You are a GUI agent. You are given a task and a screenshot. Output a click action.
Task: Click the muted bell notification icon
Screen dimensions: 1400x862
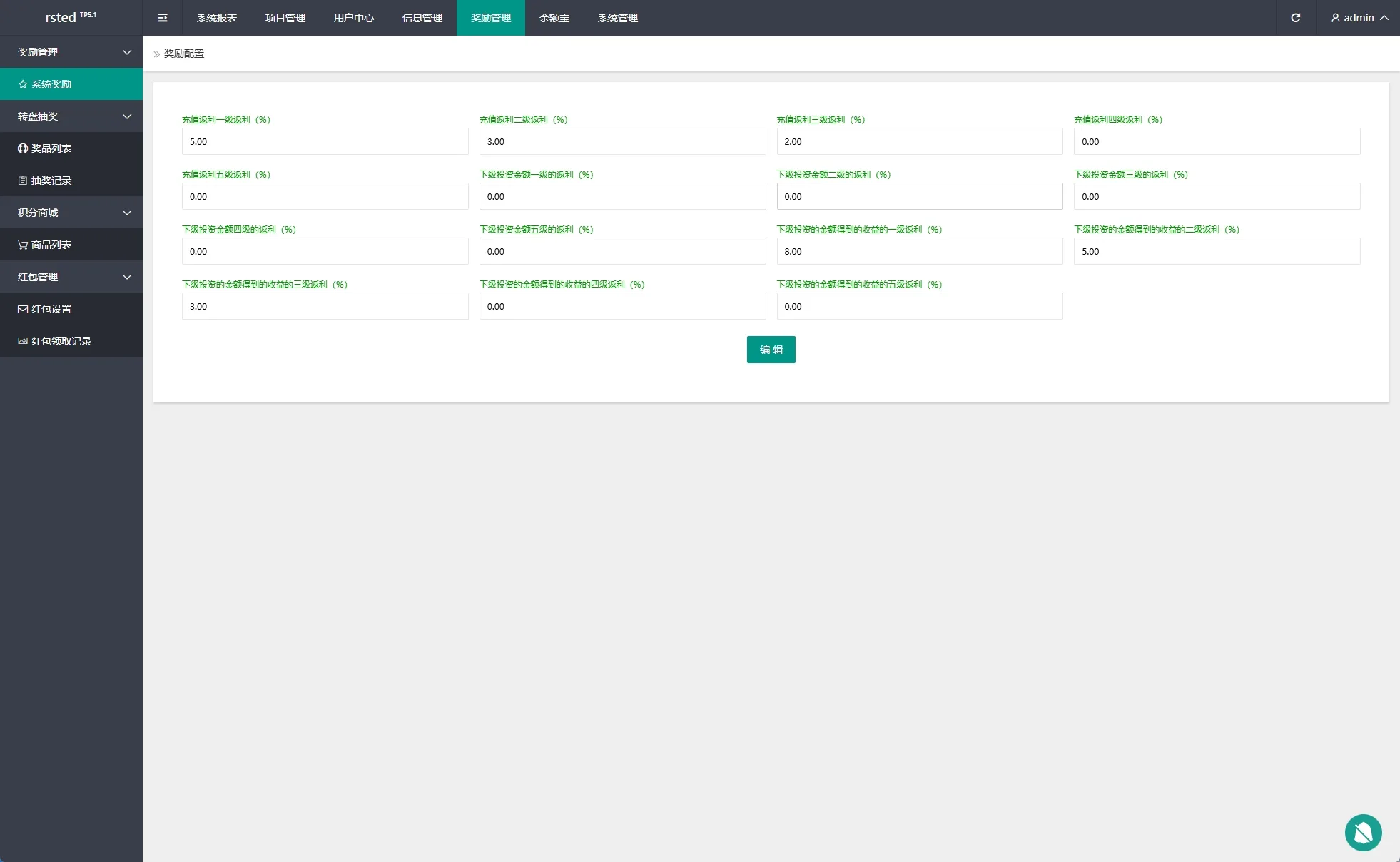[1363, 833]
